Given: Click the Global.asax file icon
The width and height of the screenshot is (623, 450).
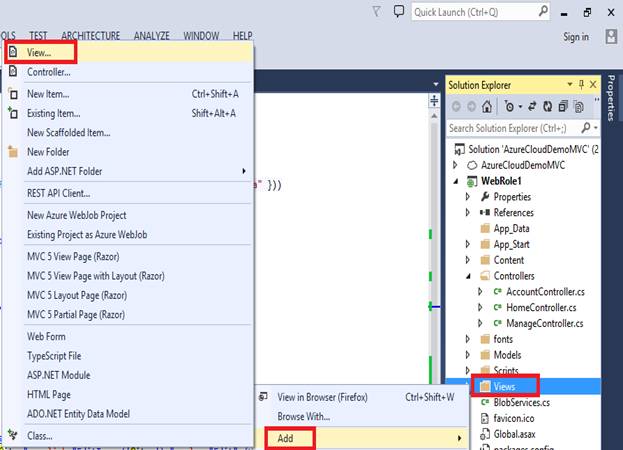Looking at the screenshot, I should point(484,434).
